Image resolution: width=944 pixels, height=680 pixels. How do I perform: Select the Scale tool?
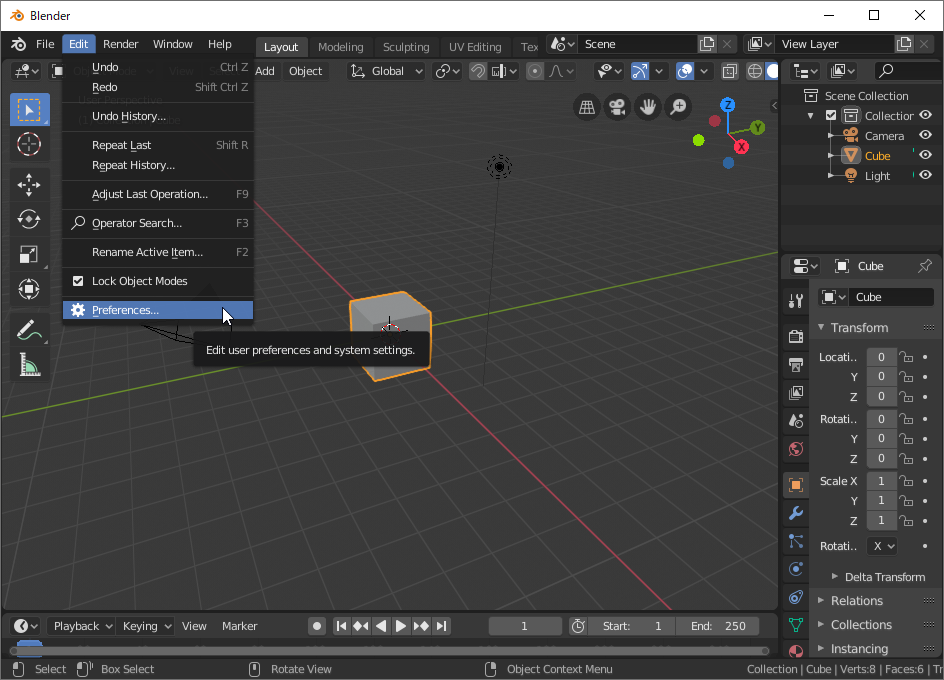pos(30,254)
